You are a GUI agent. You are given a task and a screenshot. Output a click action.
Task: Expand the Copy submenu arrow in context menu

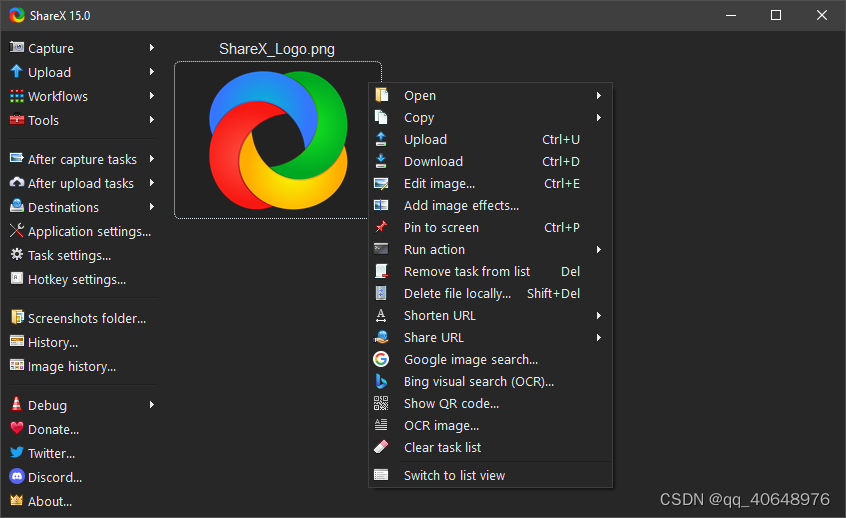tap(598, 117)
